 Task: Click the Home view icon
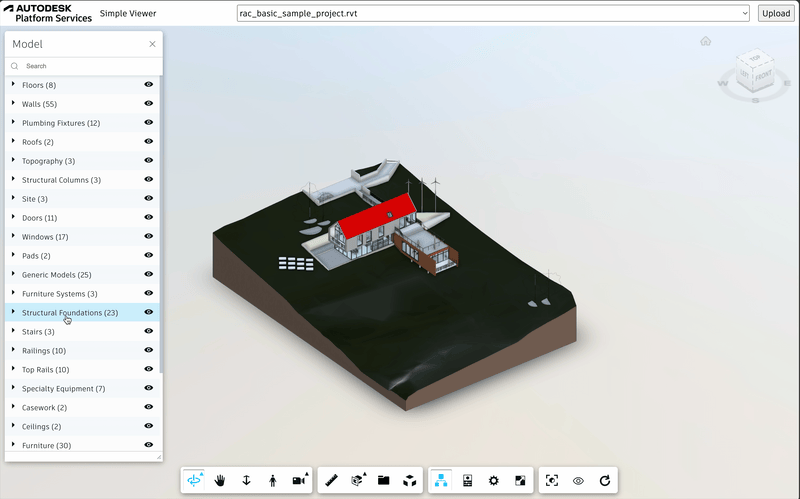point(706,41)
